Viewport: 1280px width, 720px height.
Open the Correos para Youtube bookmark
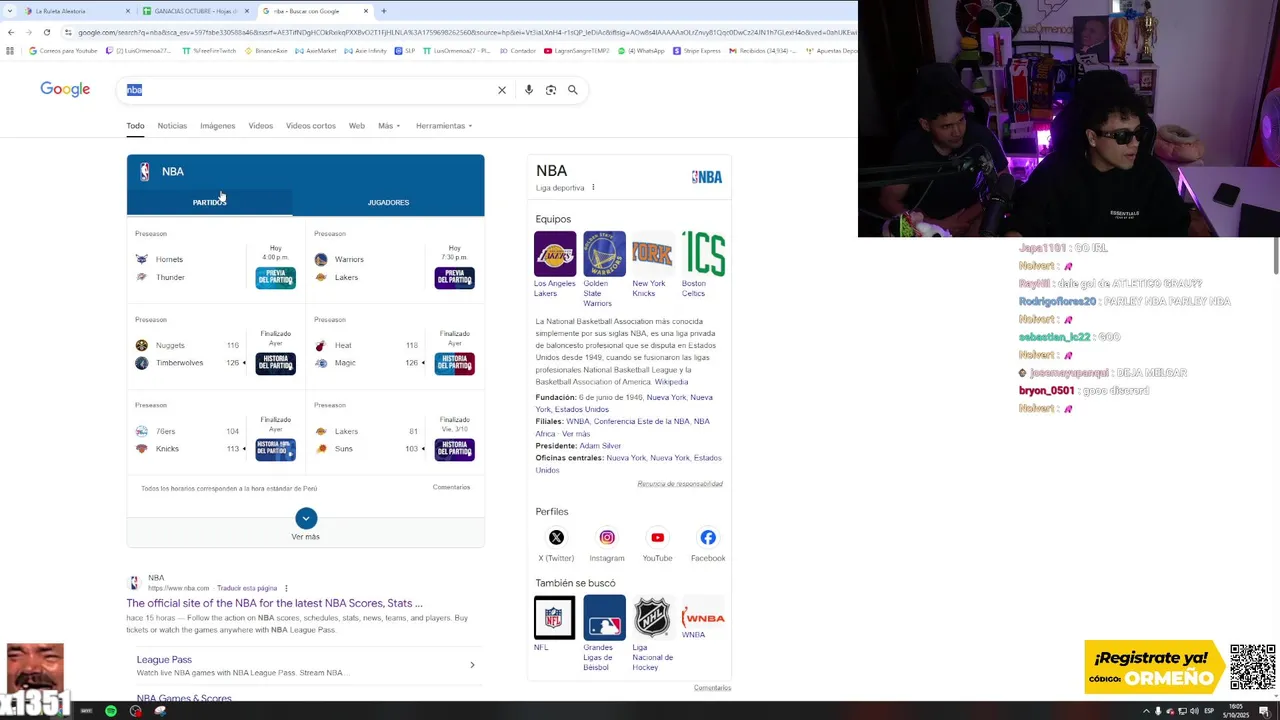pos(62,51)
